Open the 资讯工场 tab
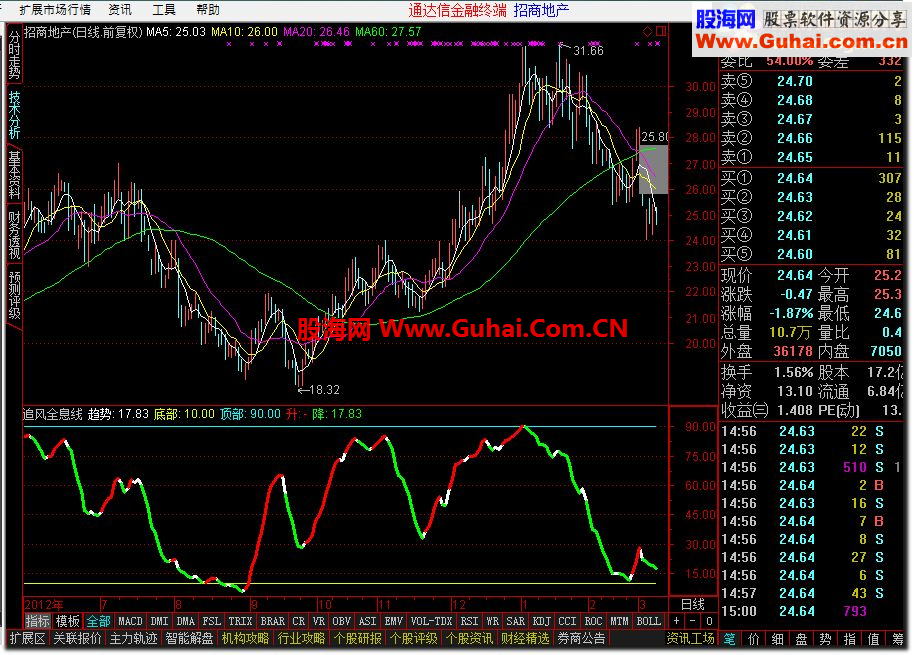Image resolution: width=914 pixels, height=655 pixels. [691, 639]
